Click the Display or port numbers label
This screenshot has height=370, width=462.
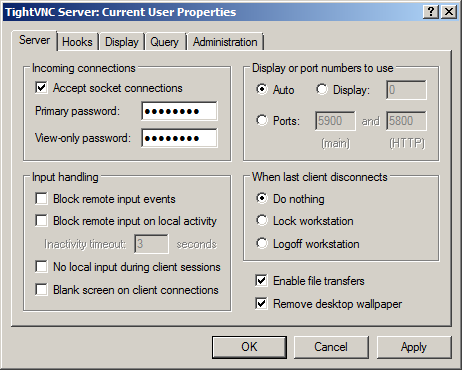pyautogui.click(x=323, y=68)
